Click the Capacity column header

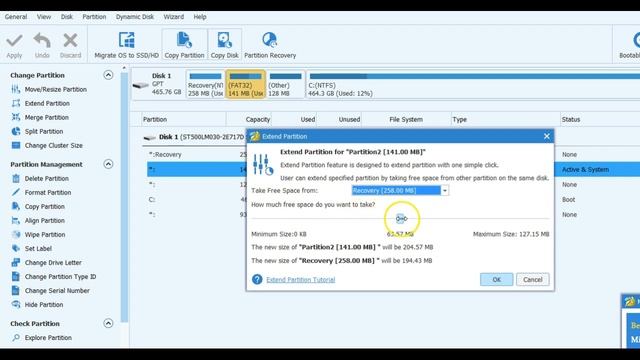pyautogui.click(x=258, y=120)
